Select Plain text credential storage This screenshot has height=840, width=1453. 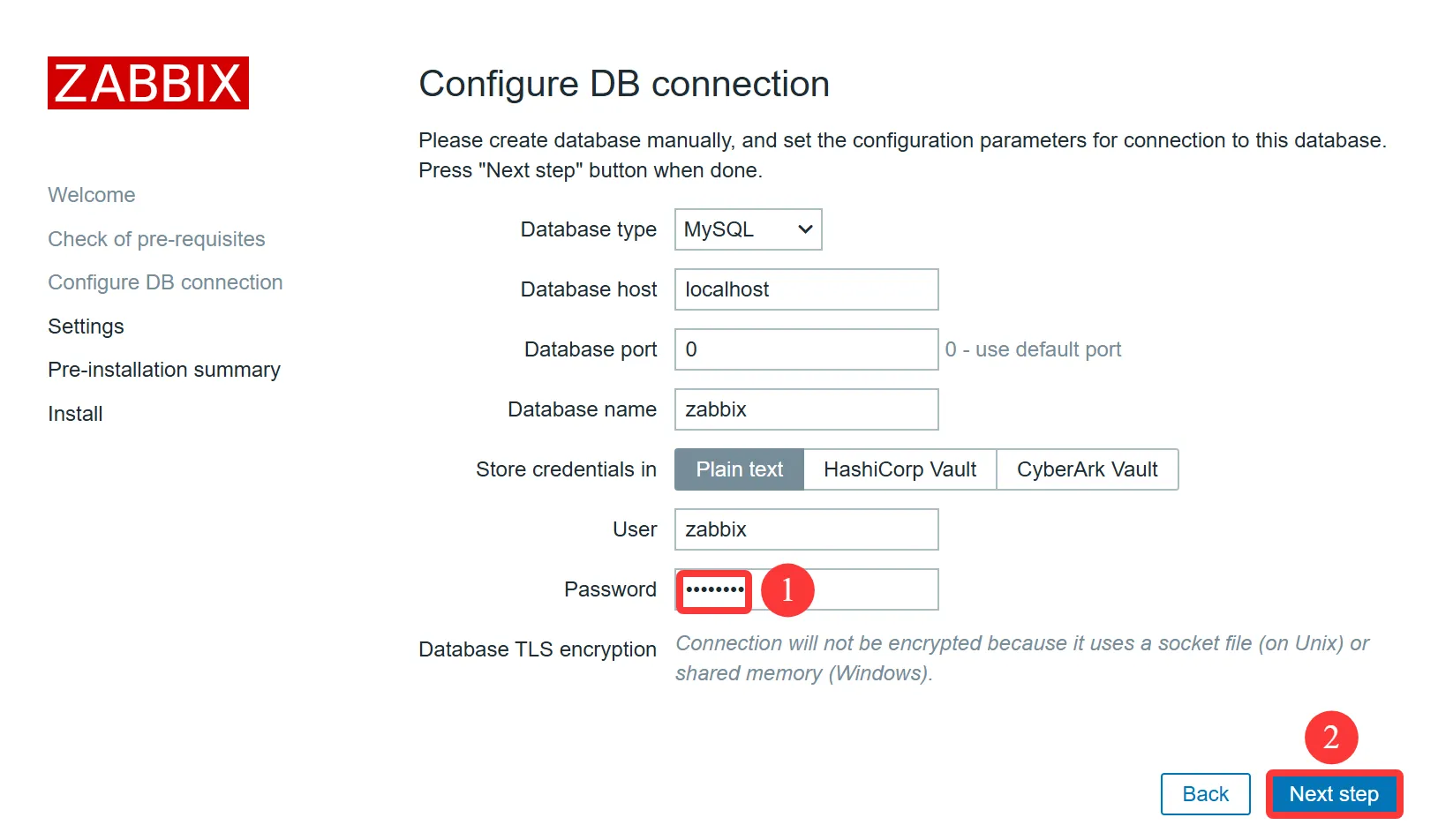(x=739, y=469)
